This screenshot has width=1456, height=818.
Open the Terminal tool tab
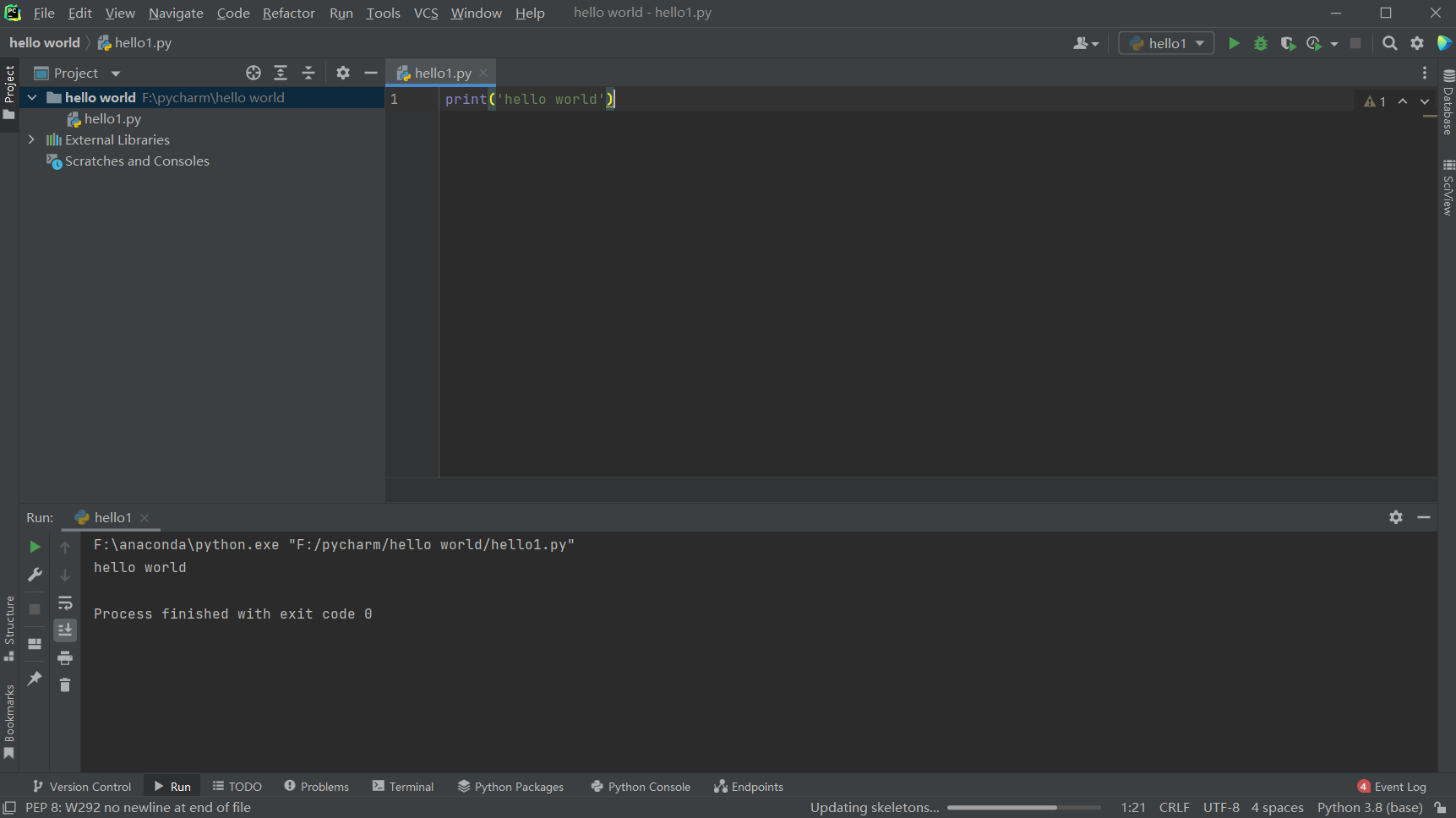403,787
